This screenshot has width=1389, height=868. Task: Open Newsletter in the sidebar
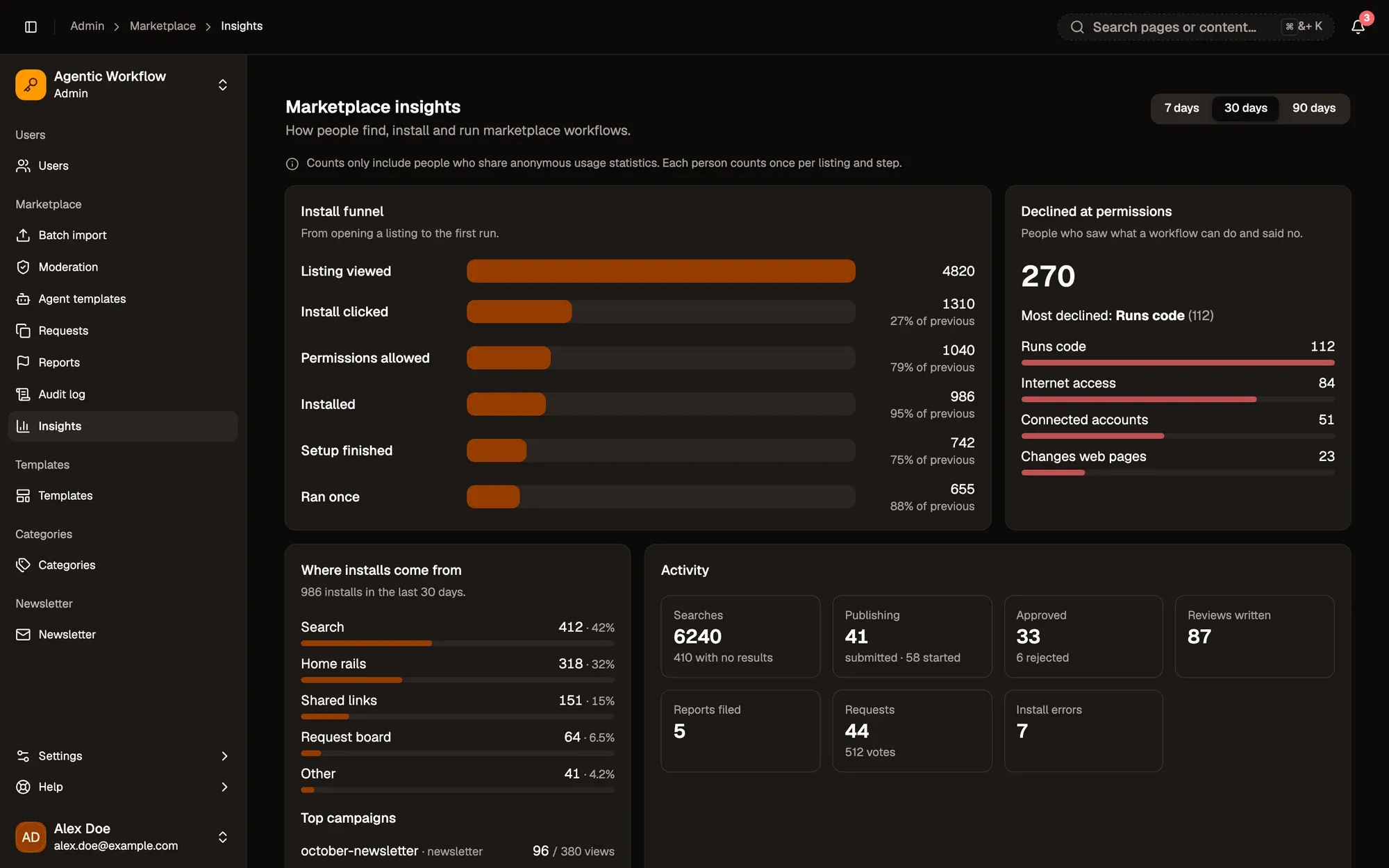tap(123, 635)
